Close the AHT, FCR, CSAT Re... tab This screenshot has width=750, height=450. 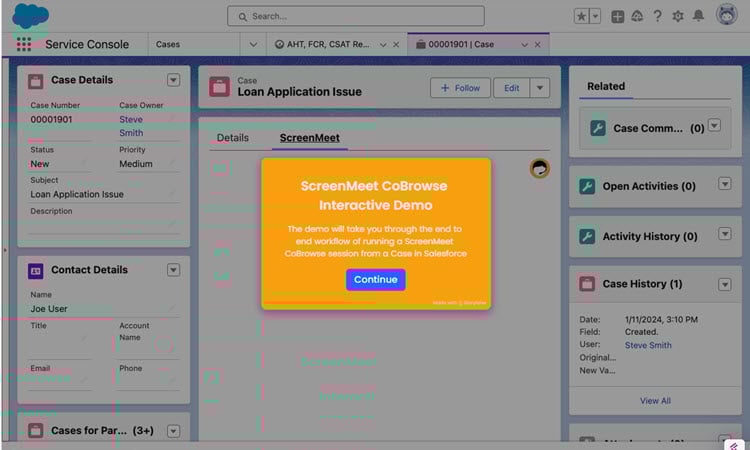point(396,44)
